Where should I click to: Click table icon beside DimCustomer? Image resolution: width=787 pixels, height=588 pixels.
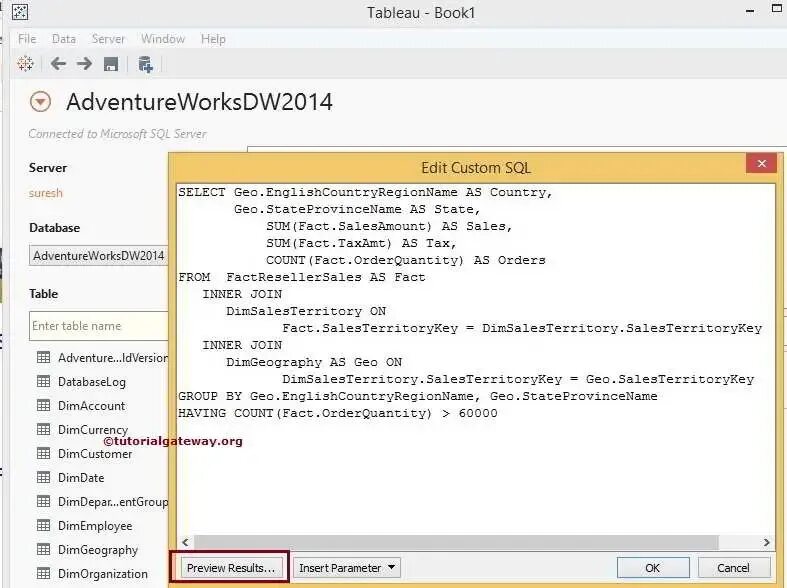44,454
